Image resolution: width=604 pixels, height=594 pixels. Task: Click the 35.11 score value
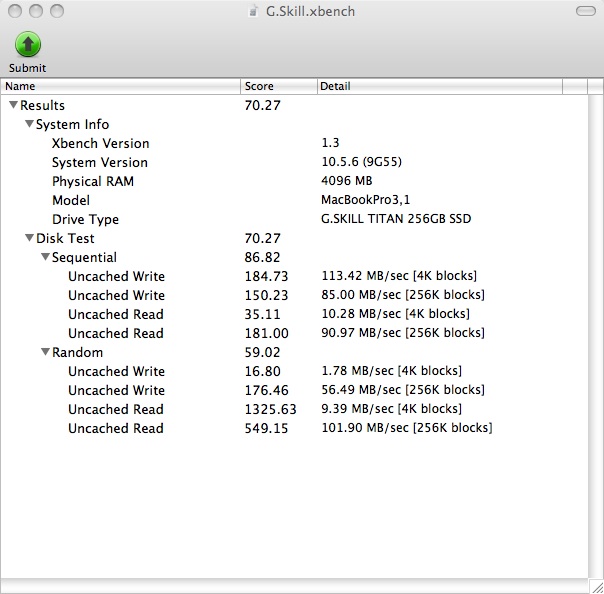pos(263,314)
